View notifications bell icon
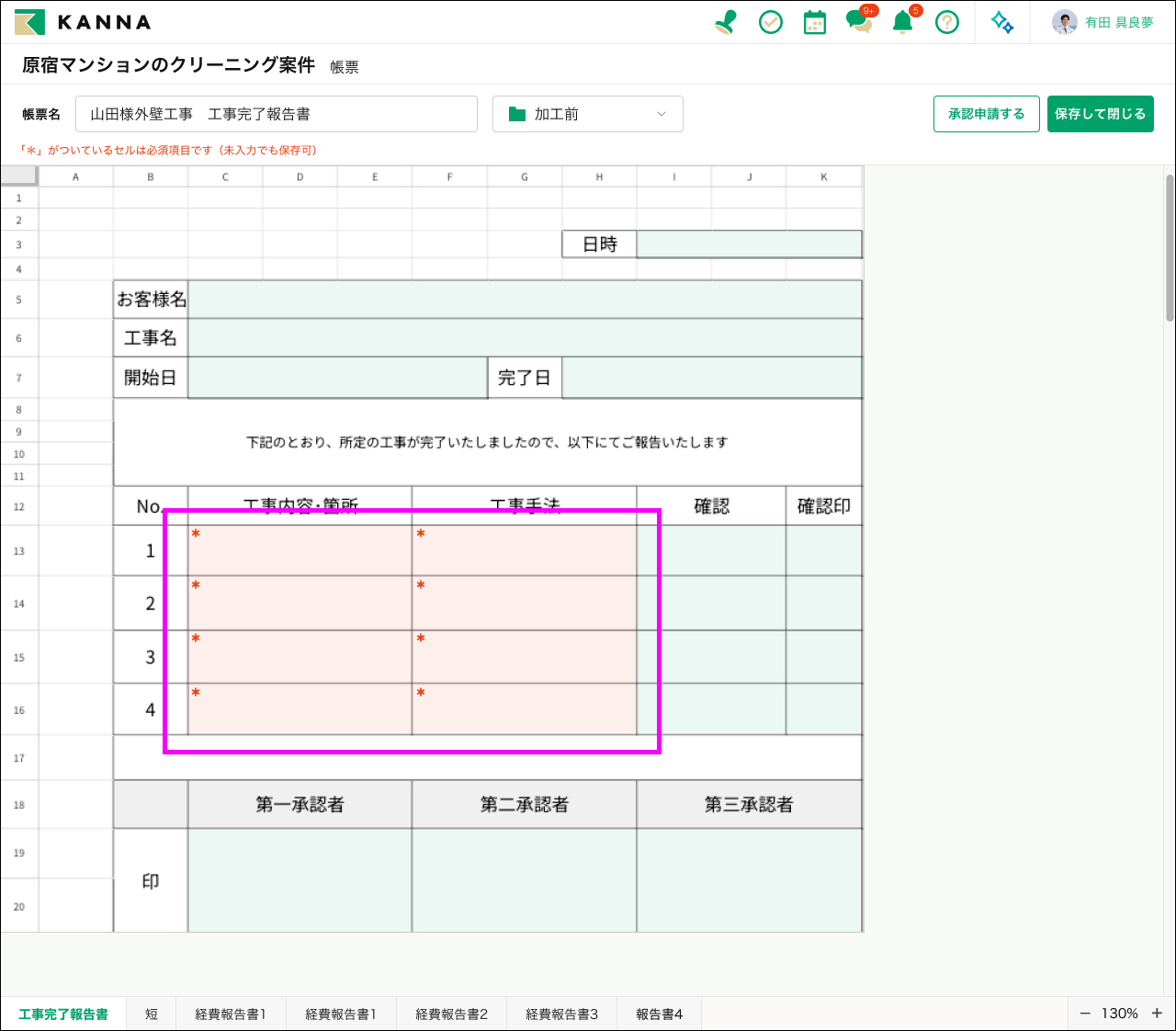The width and height of the screenshot is (1176, 1031). pos(903,22)
